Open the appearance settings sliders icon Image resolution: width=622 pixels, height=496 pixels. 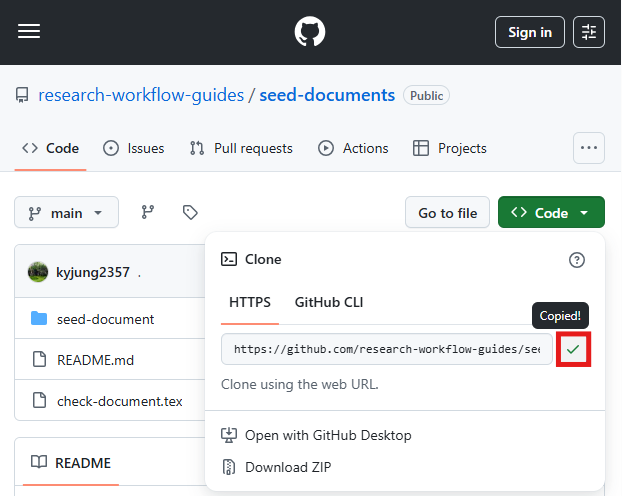pos(589,32)
